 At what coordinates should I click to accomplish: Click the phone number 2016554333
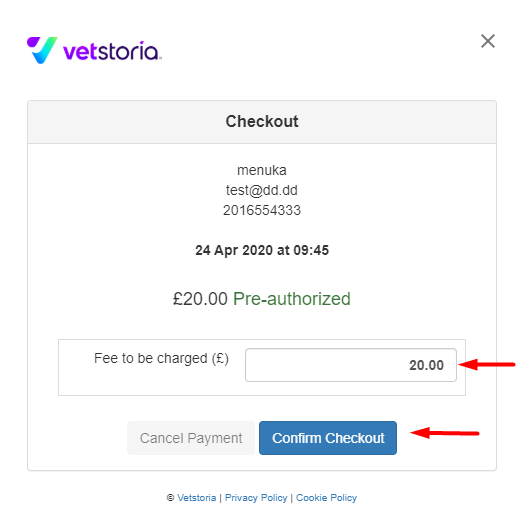[262, 210]
